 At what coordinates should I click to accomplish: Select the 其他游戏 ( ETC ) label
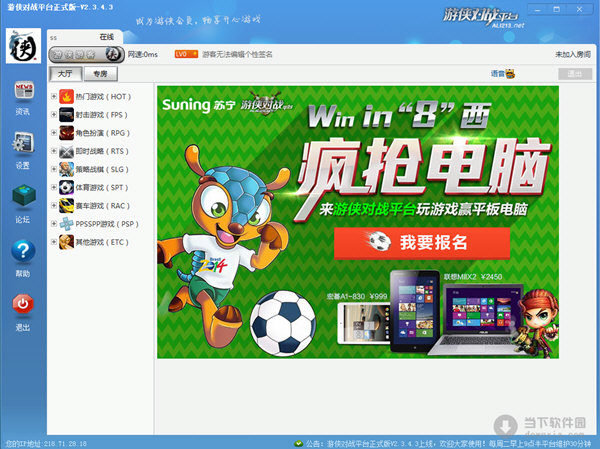point(102,242)
